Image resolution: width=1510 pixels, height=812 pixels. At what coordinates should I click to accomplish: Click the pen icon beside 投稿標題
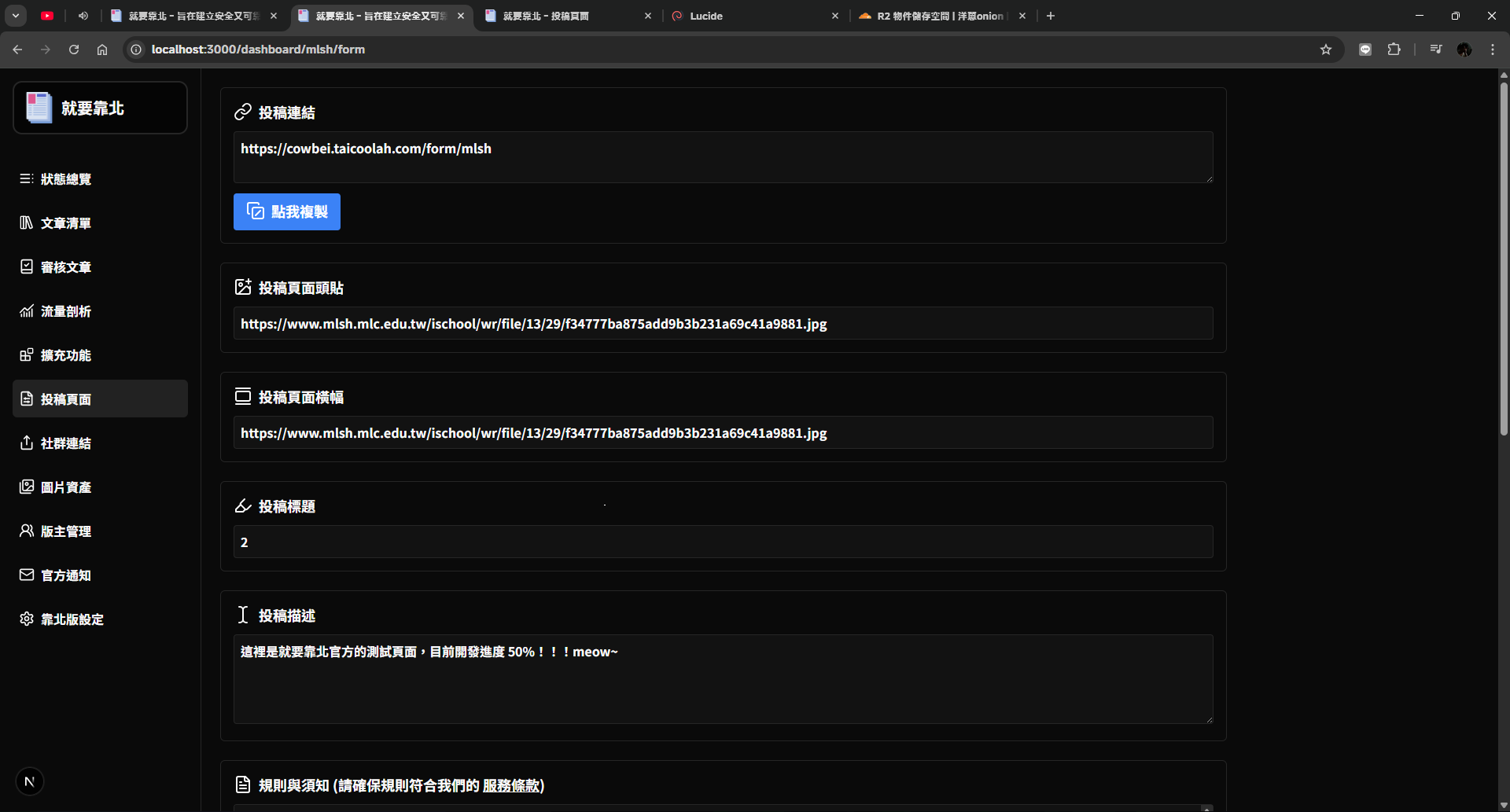click(243, 505)
